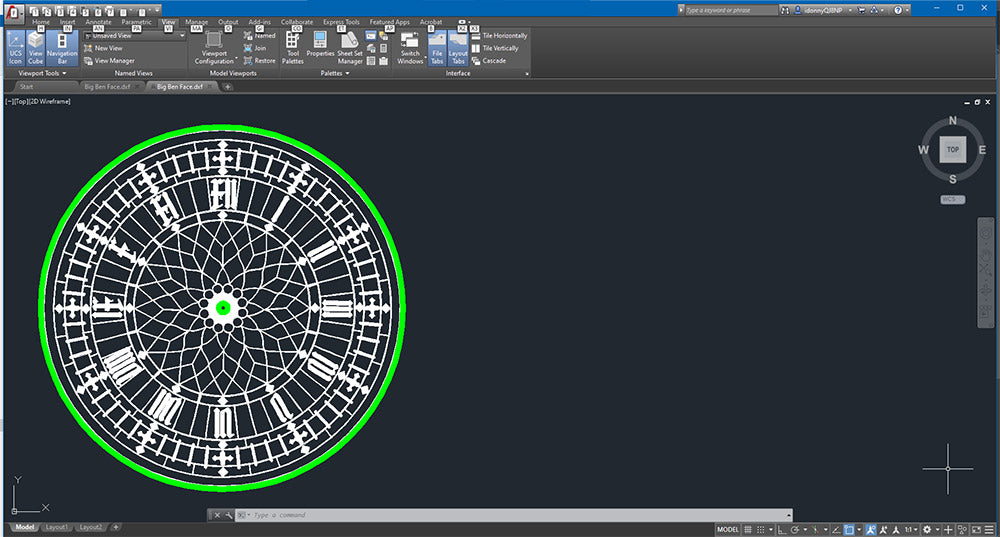Switch to the Annotate ribbon tab
1000x537 pixels.
coord(98,21)
